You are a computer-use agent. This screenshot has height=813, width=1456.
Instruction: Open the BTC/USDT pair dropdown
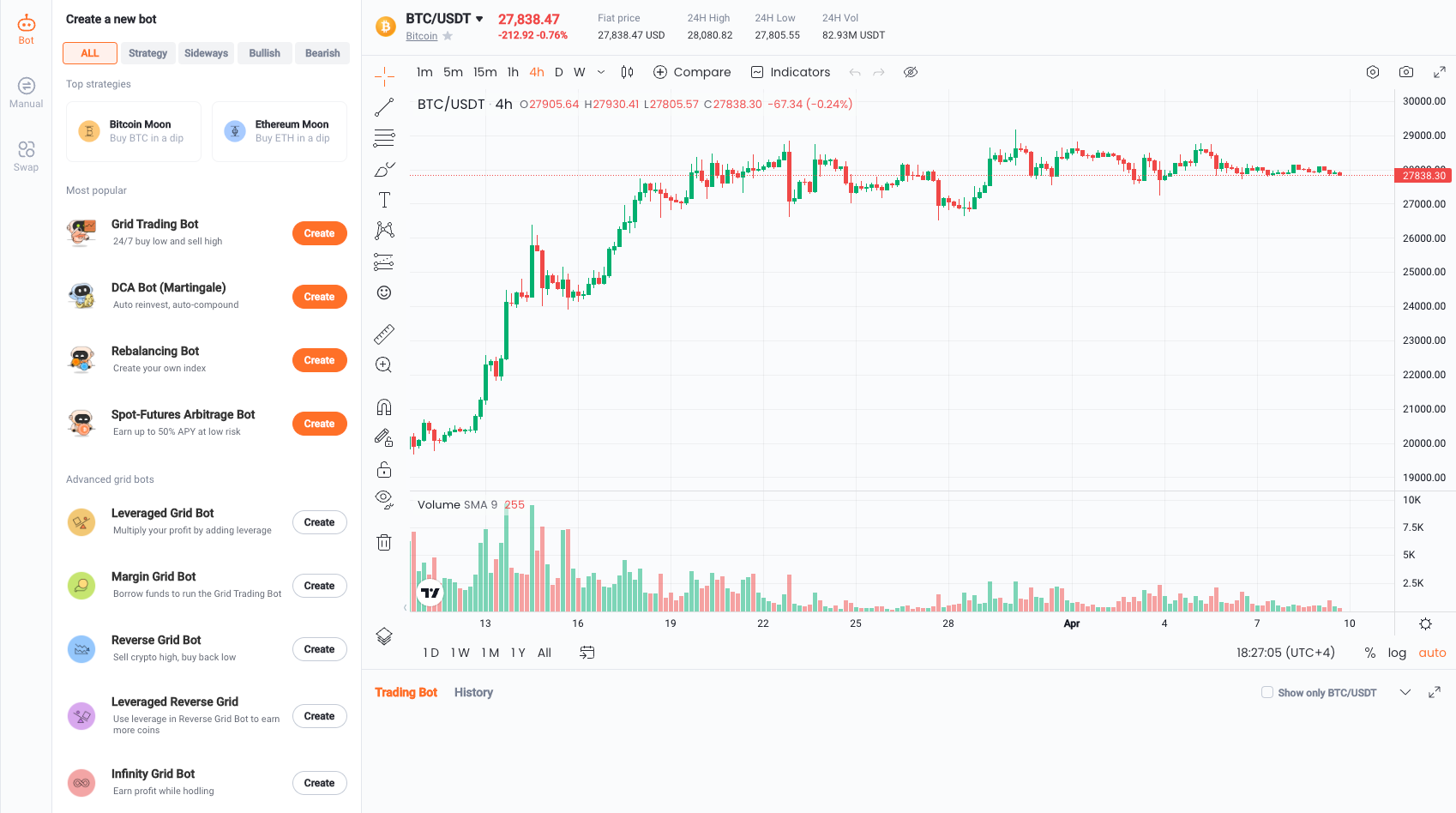click(x=445, y=19)
